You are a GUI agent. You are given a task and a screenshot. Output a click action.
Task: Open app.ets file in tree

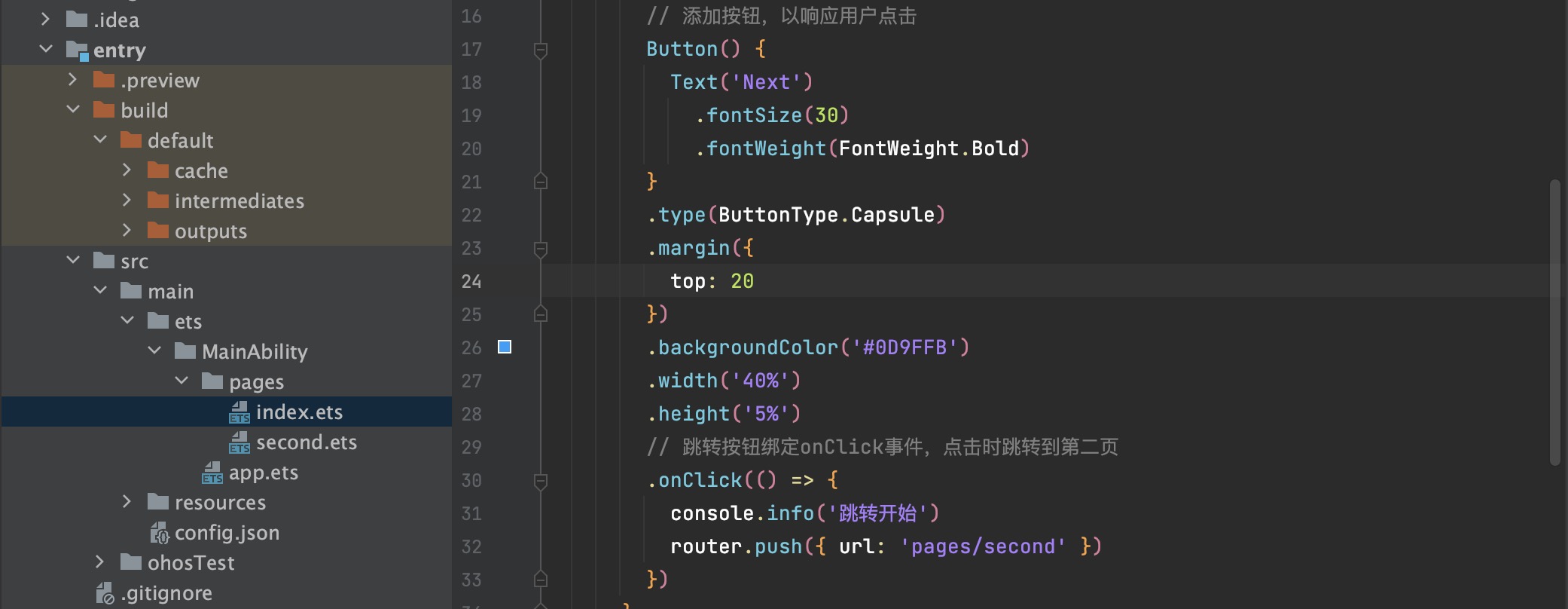pos(264,472)
